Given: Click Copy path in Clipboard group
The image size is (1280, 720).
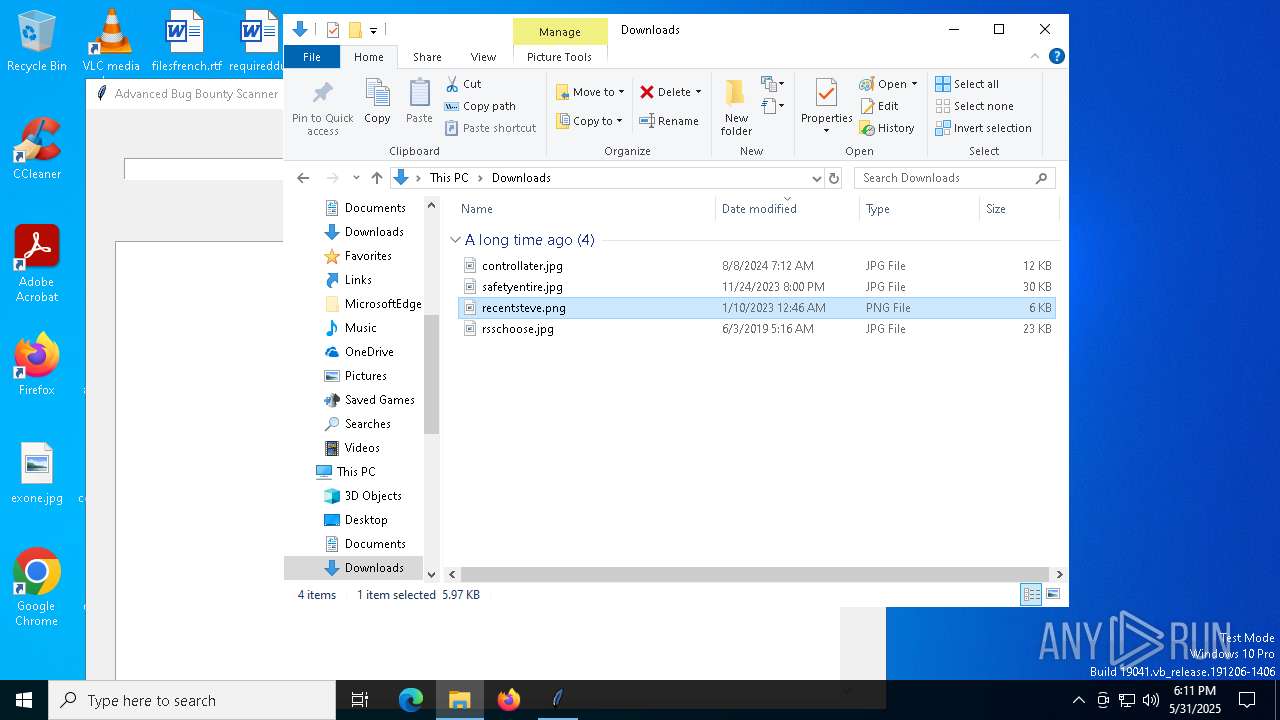Looking at the screenshot, I should 480,106.
